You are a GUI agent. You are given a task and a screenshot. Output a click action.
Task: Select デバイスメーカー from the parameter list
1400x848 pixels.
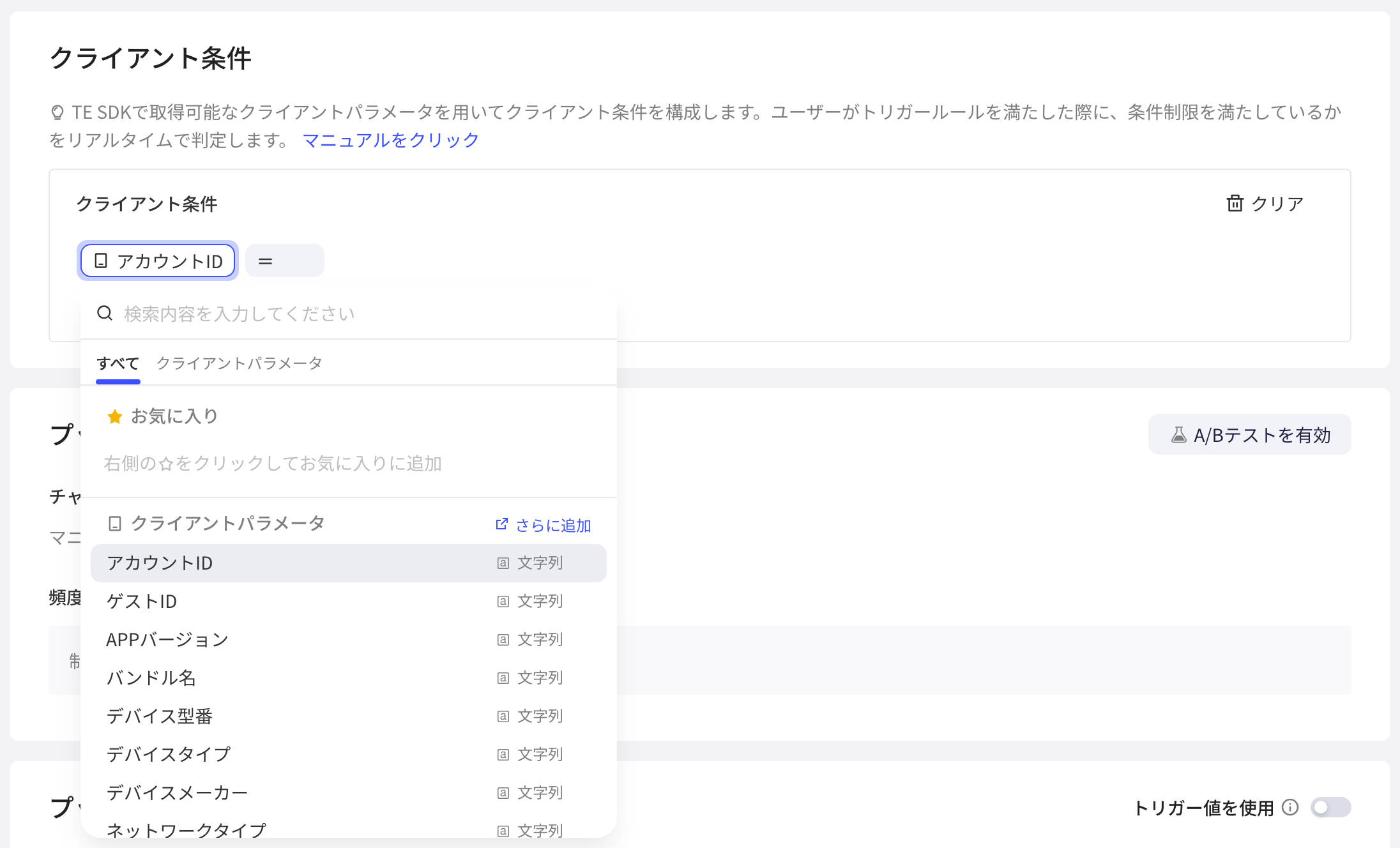[349, 793]
